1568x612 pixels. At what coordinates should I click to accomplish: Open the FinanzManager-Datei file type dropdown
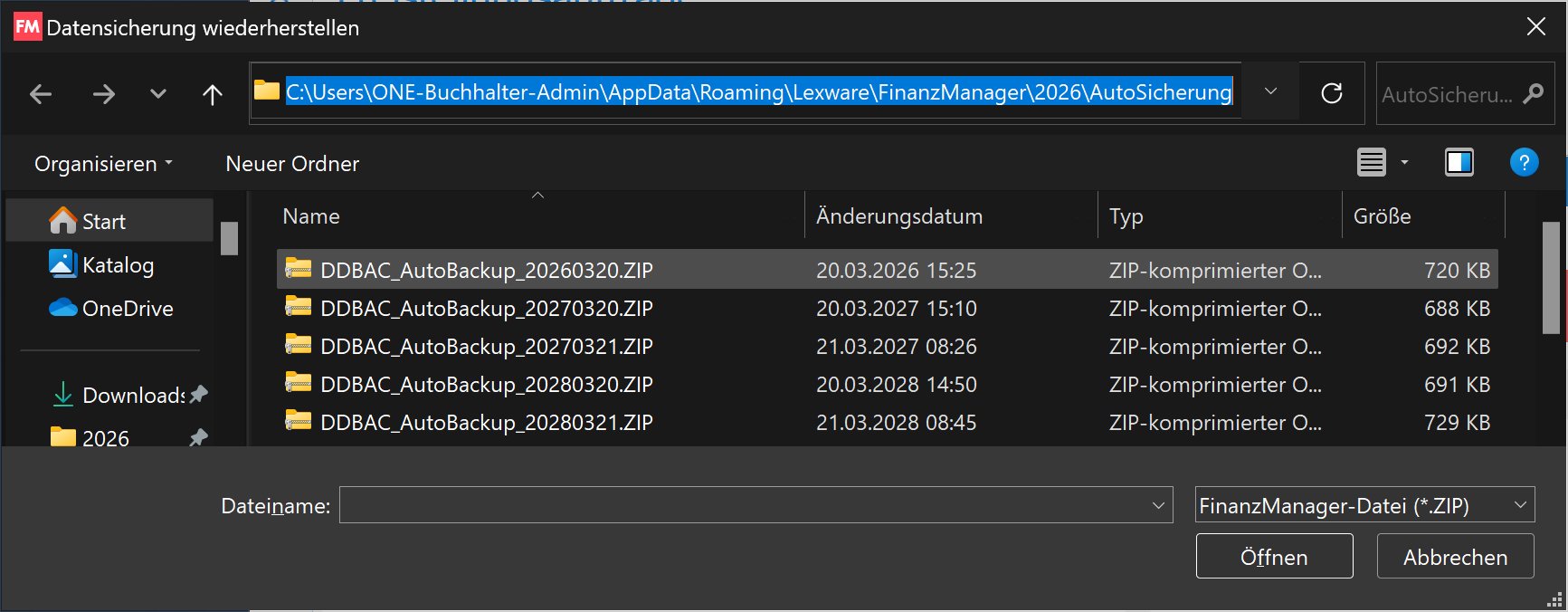[x=1364, y=505]
